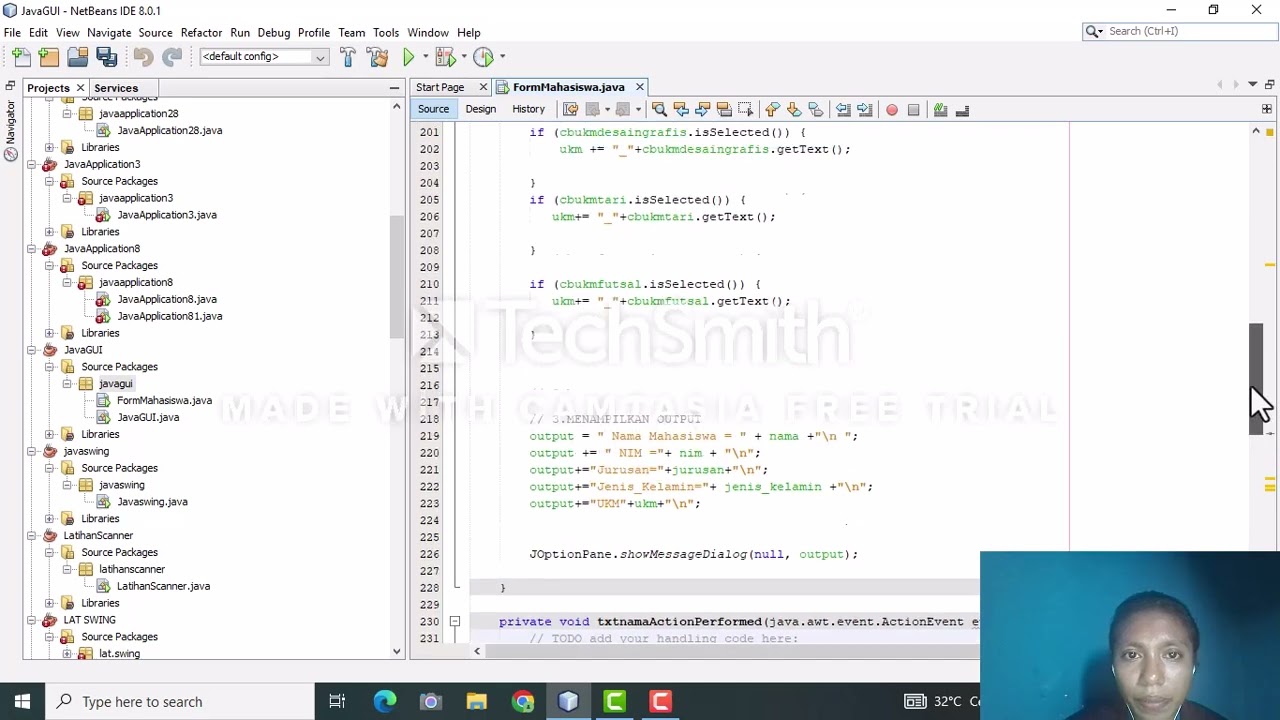Collapse the JavaApplication3 project node

(31, 164)
